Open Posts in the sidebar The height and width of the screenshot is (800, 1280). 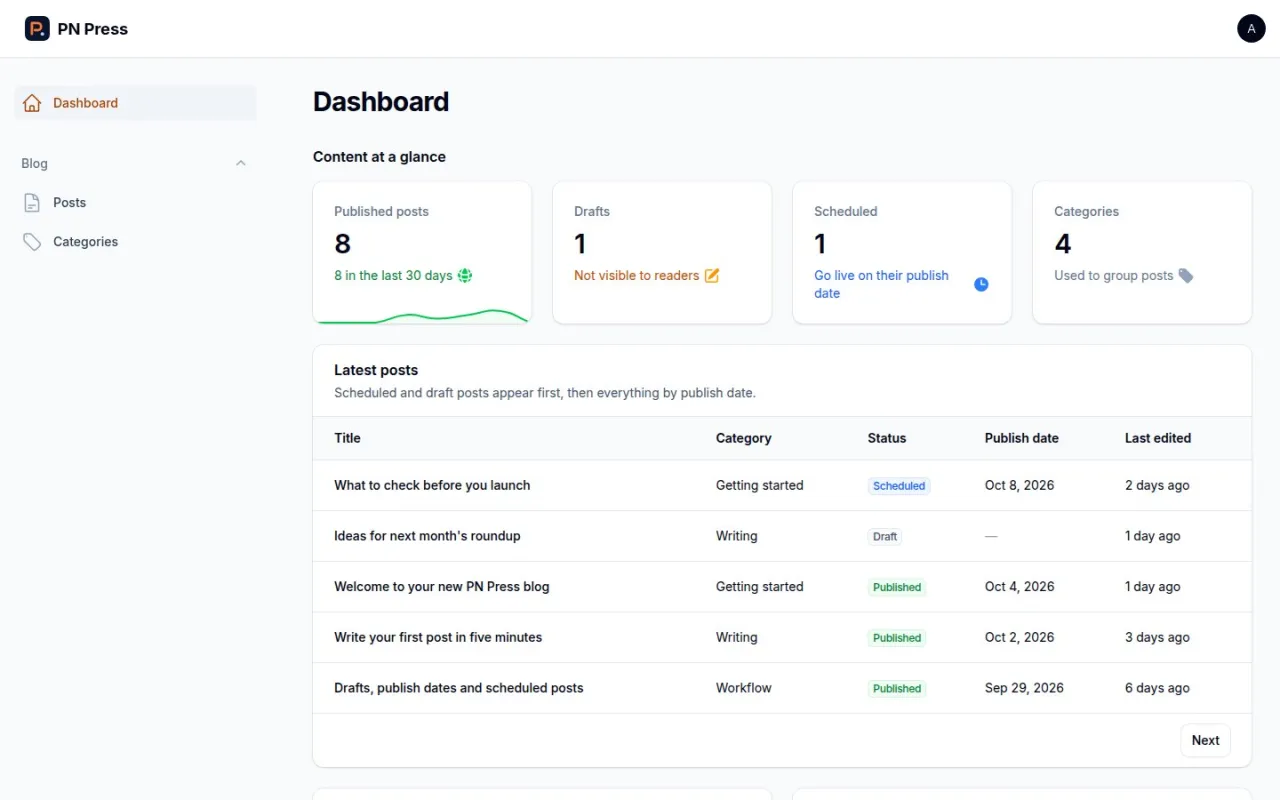(135, 203)
